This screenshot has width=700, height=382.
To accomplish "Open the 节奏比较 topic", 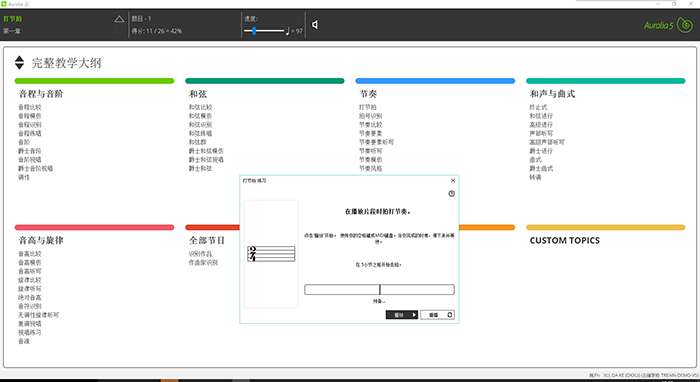I will (371, 125).
